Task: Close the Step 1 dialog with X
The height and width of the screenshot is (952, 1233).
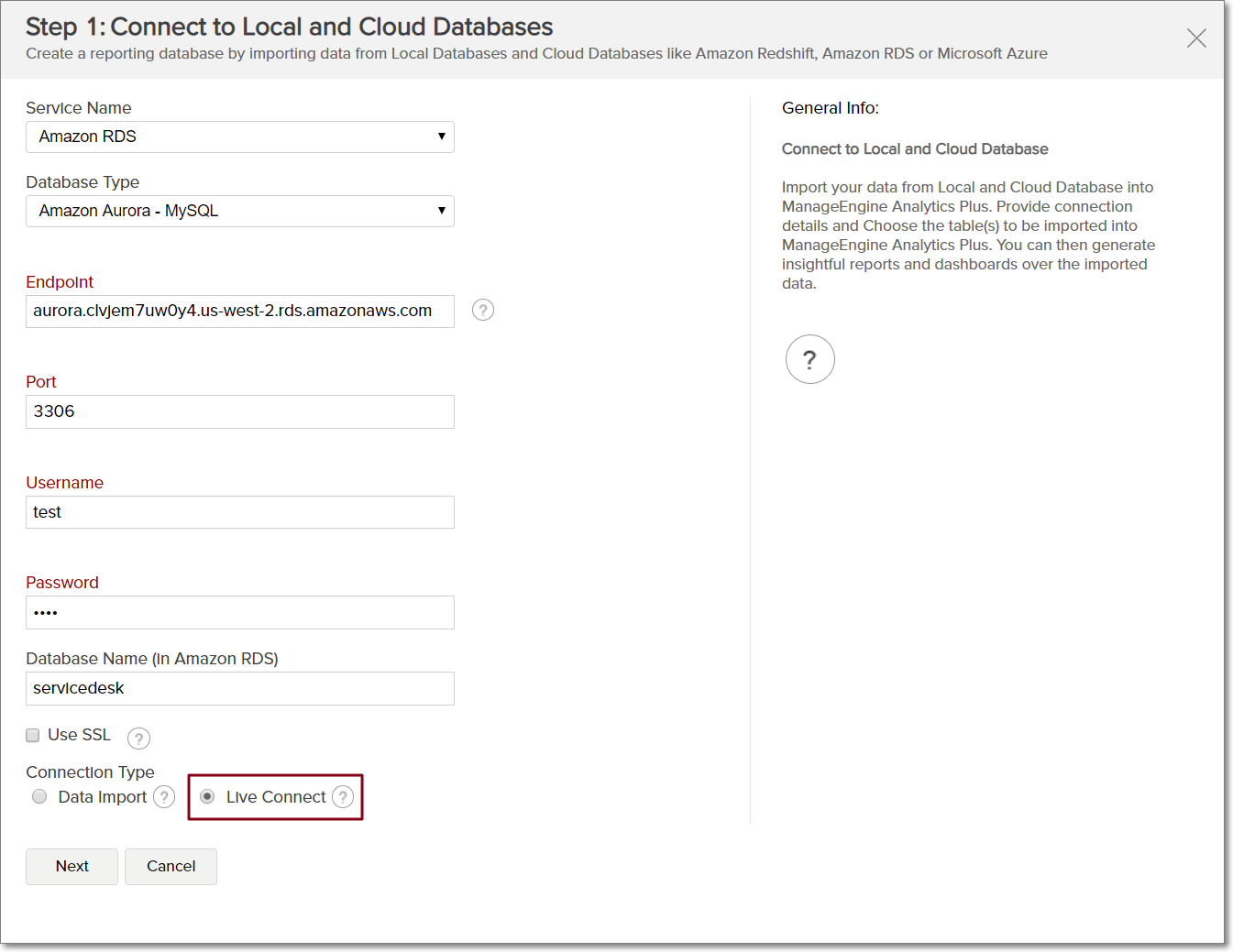Action: 1196,38
